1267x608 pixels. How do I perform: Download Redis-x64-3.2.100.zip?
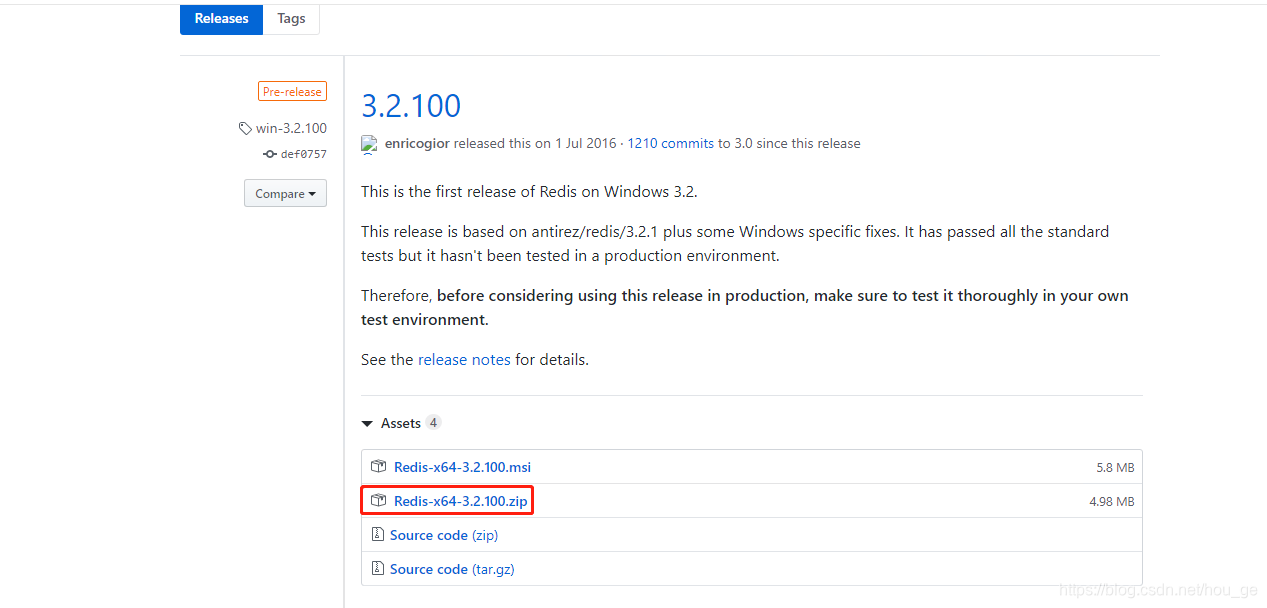461,501
